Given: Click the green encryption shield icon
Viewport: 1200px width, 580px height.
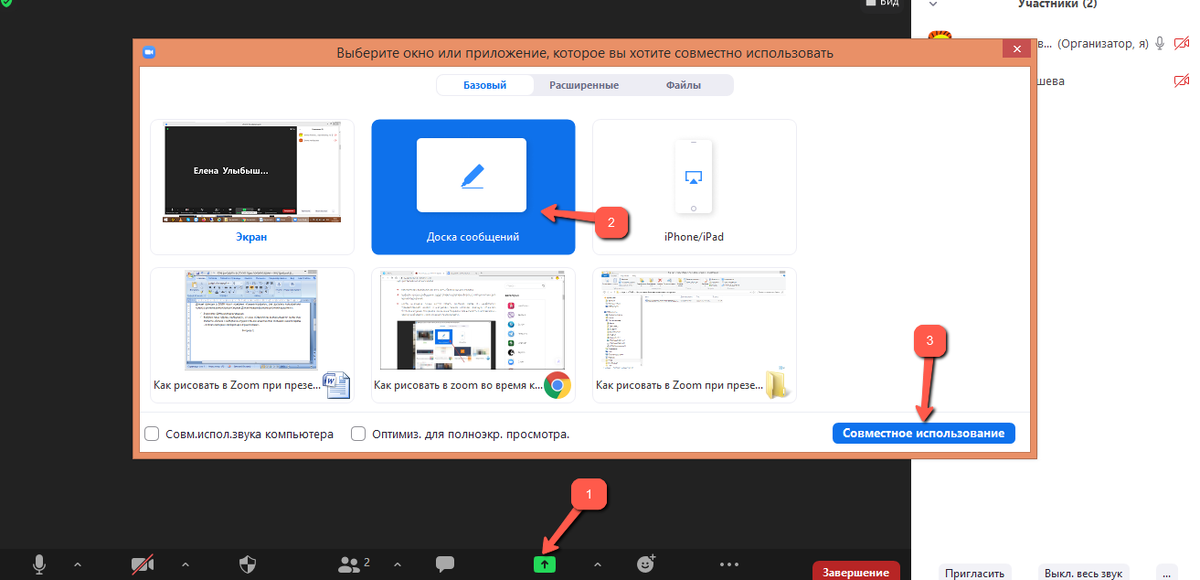Looking at the screenshot, I should tap(6, 4).
